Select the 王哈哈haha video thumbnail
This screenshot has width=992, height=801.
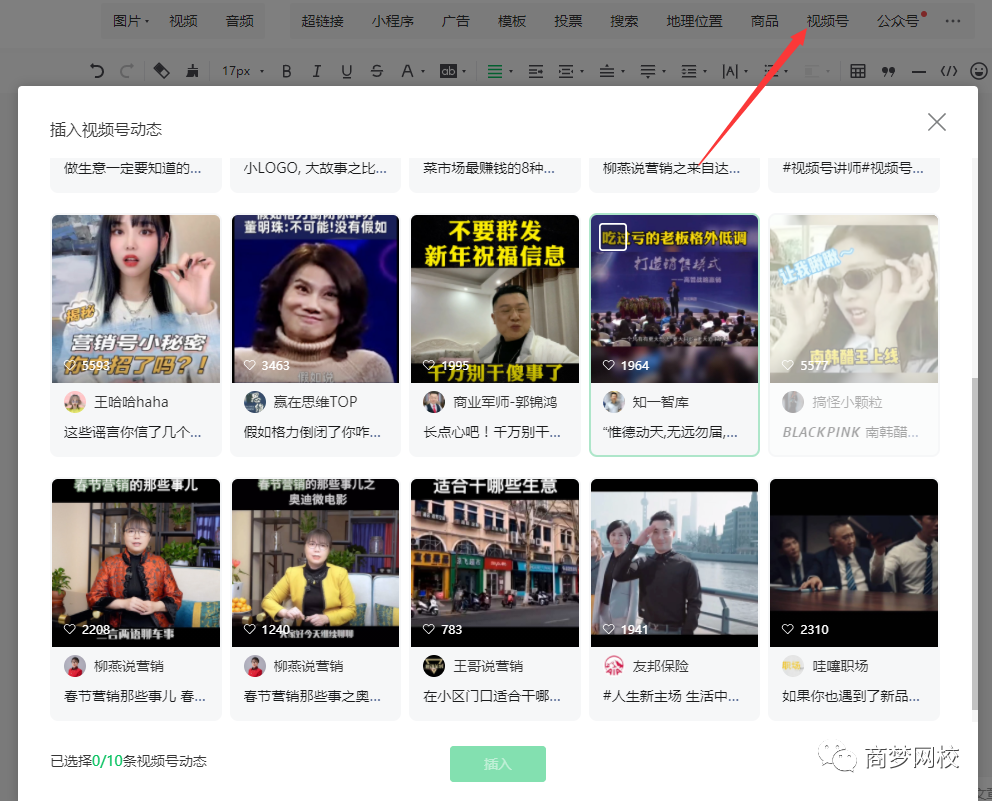[x=136, y=299]
